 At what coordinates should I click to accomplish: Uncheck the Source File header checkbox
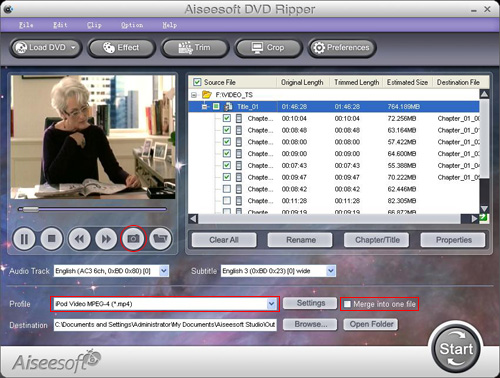click(197, 82)
